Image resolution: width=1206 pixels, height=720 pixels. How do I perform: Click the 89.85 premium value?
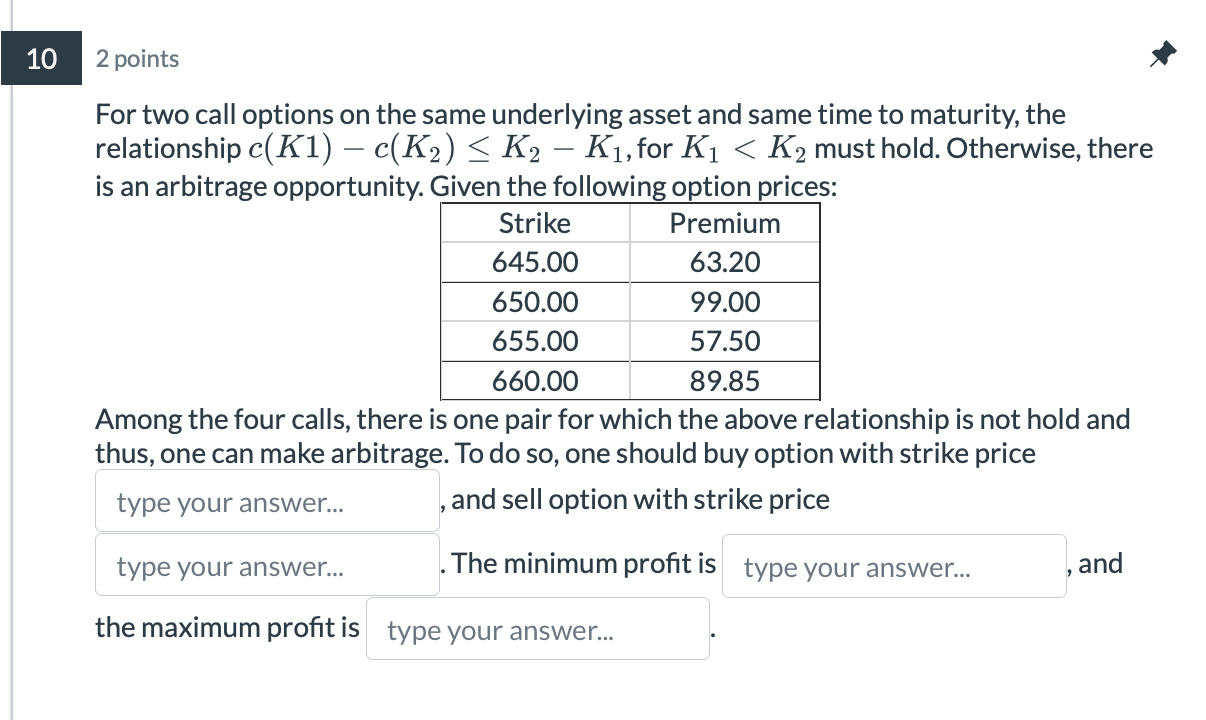point(724,380)
